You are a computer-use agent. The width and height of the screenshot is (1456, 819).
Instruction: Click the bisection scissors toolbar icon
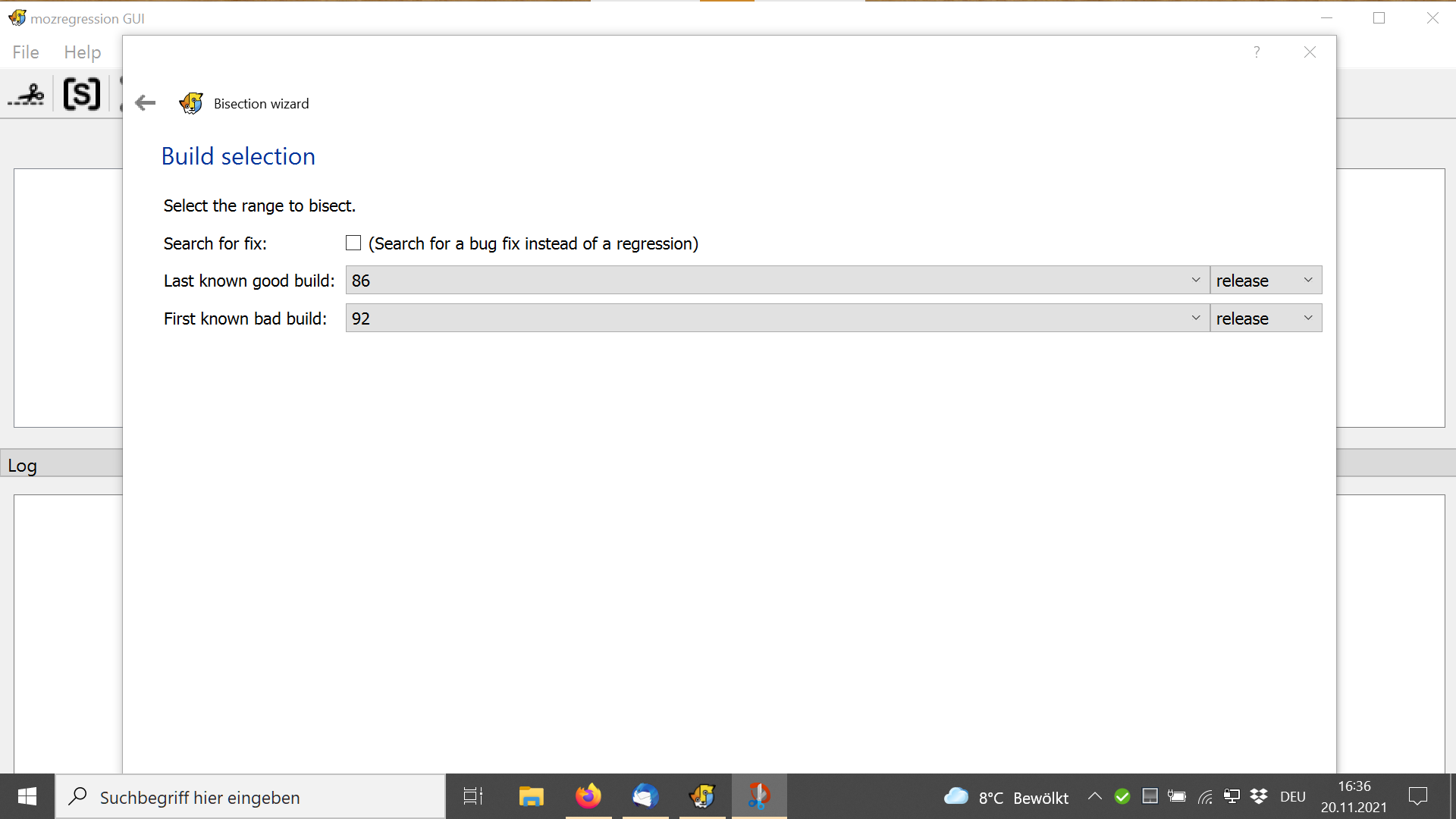point(27,95)
